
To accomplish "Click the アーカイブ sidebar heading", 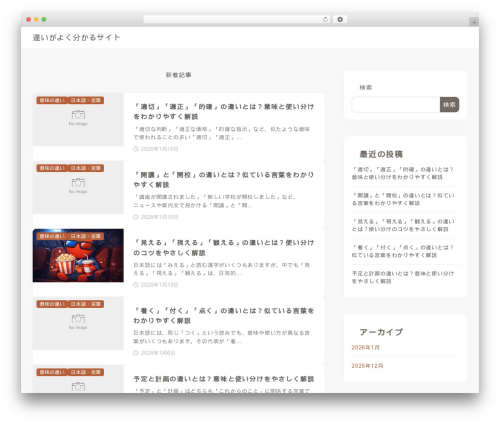I will point(381,332).
